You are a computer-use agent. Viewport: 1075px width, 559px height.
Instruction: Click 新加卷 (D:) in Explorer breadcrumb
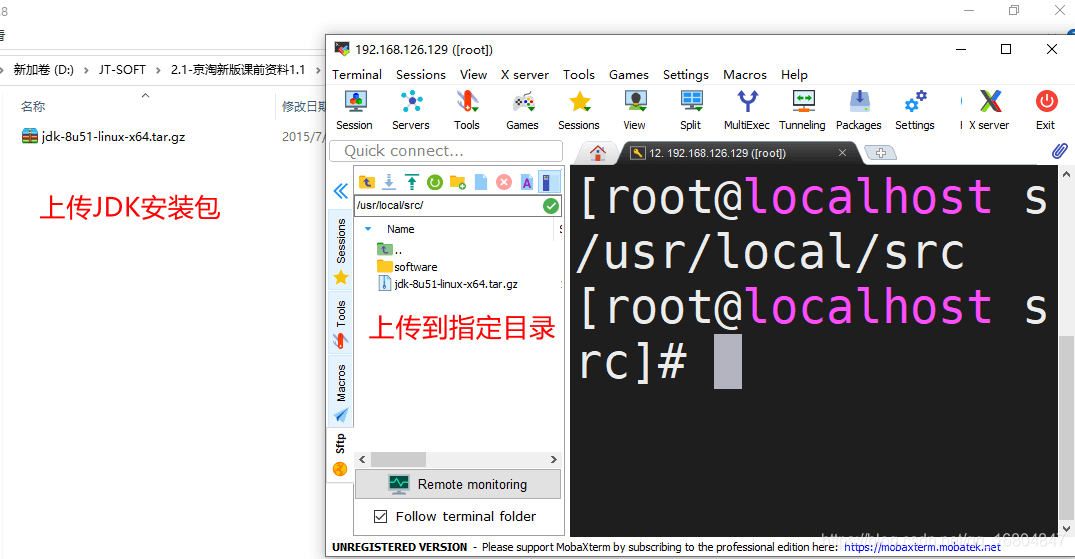pyautogui.click(x=44, y=70)
